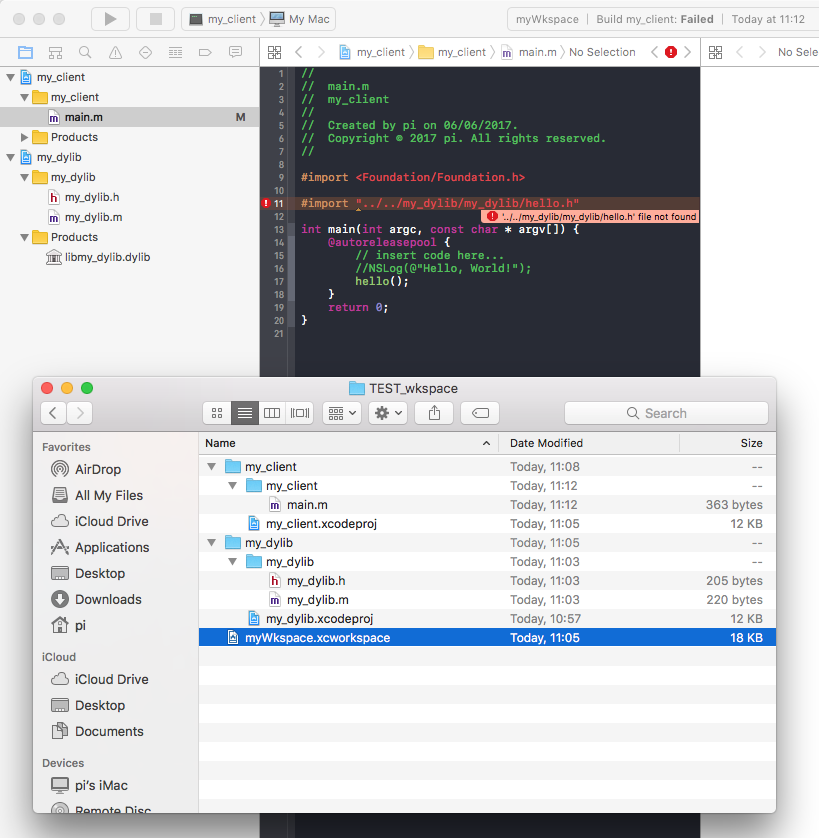Expand my_client's Products group in Xcode

[x=25, y=137]
